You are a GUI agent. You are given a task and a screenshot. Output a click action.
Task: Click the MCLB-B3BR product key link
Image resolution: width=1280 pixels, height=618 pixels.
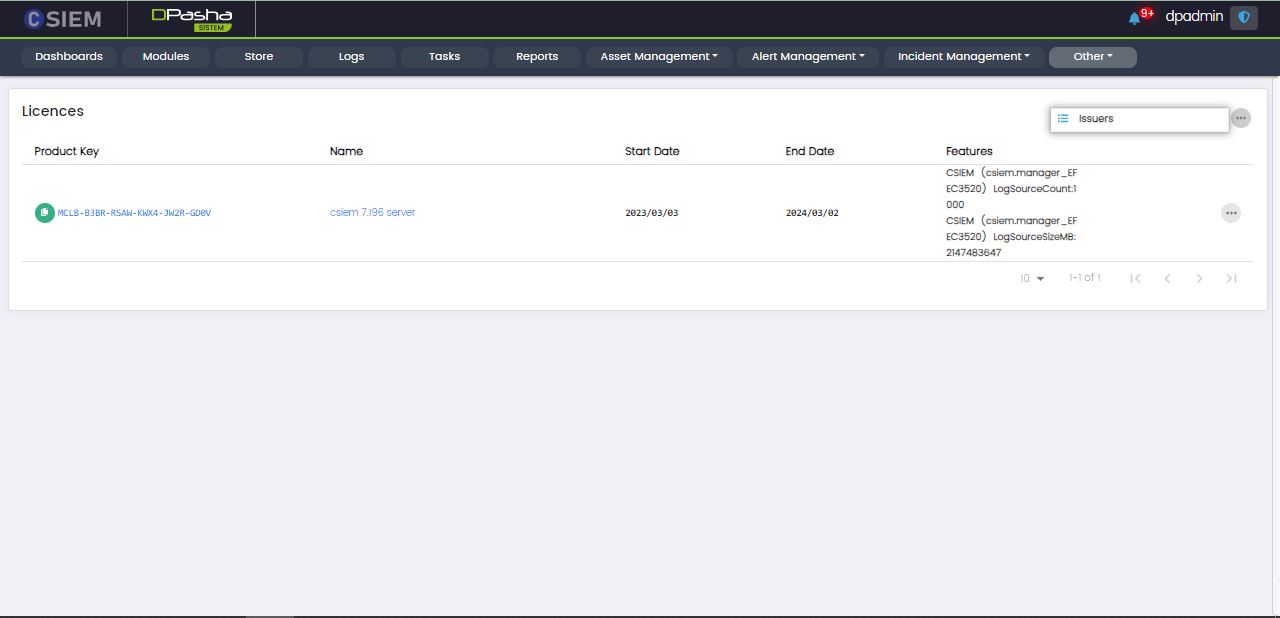[x=134, y=213]
